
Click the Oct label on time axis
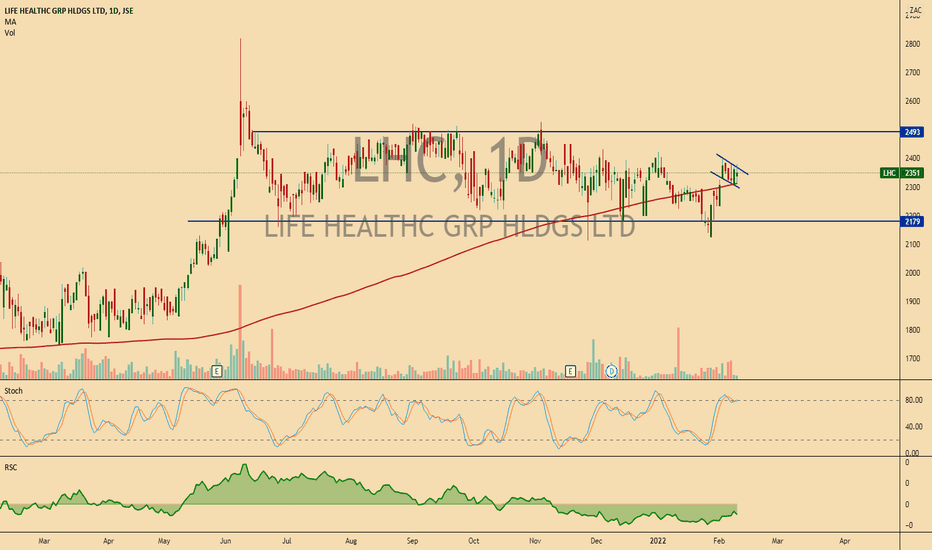coord(474,541)
